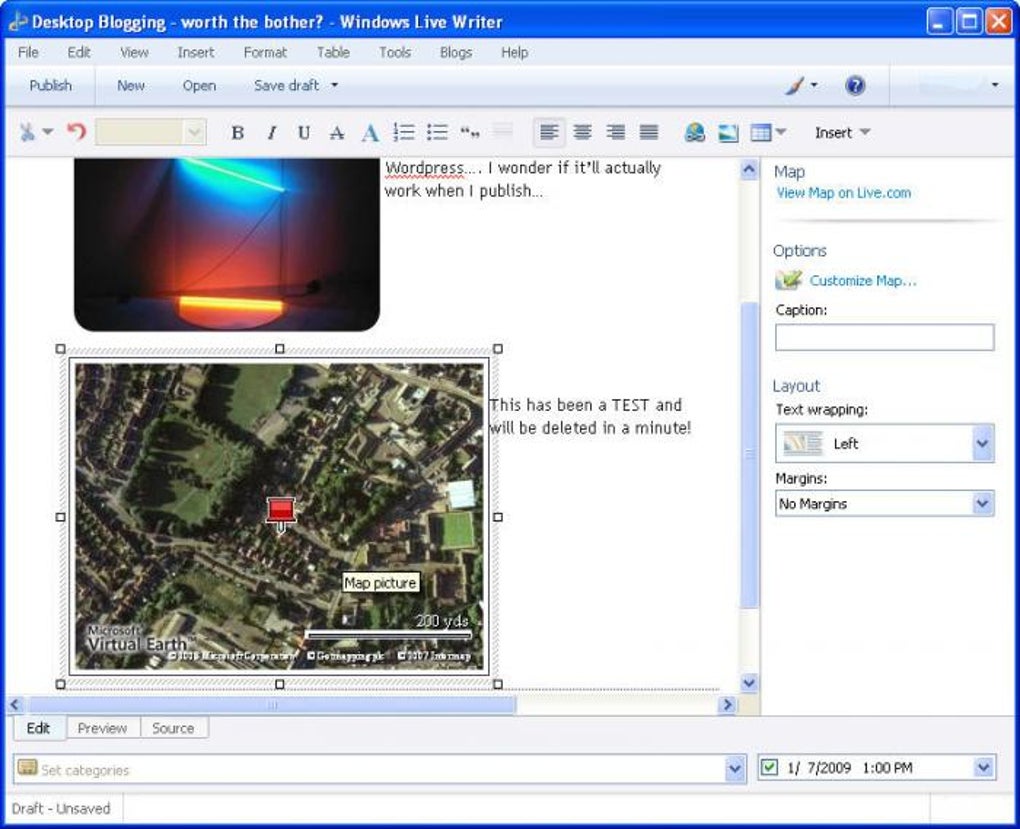The width and height of the screenshot is (1020, 829).
Task: Switch to the Source tab
Action: (x=173, y=728)
